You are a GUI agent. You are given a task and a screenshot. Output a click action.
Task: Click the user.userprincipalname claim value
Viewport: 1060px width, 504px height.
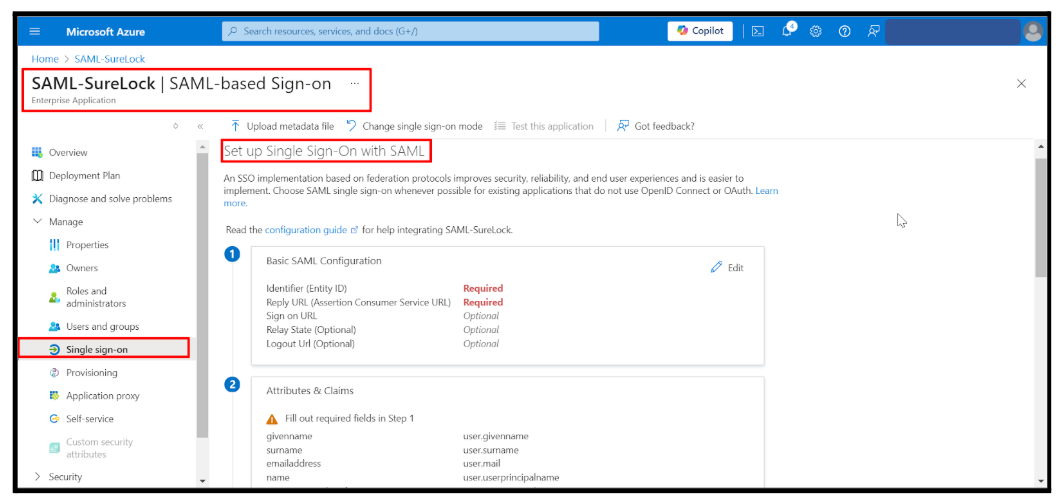tap(511, 478)
